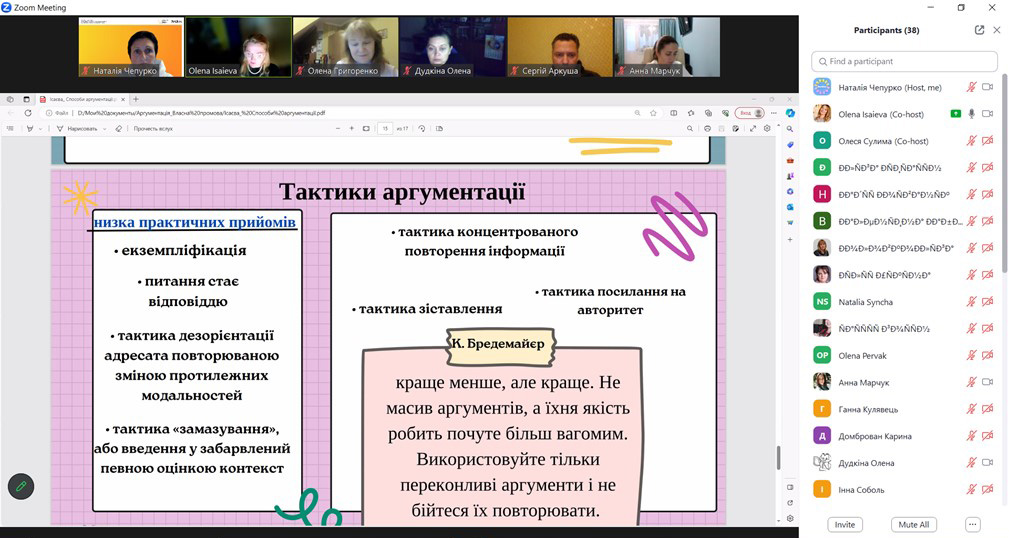The width and height of the screenshot is (1009, 538).
Task: Reload the page in shared browser
Action: point(28,113)
